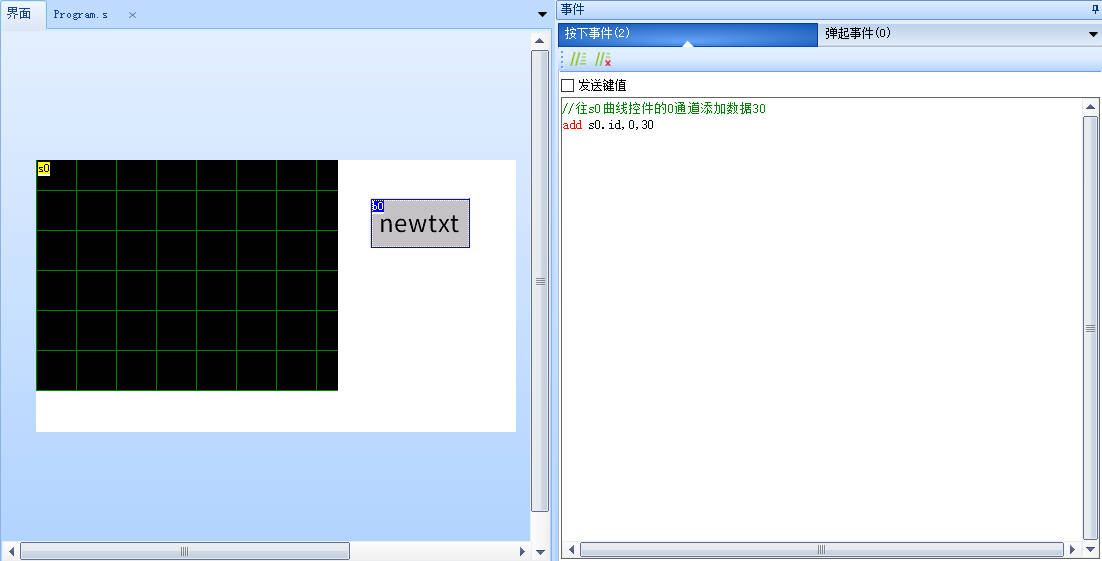This screenshot has width=1102, height=561.
Task: Click the comment-lines icon in event toolbar
Action: point(578,60)
